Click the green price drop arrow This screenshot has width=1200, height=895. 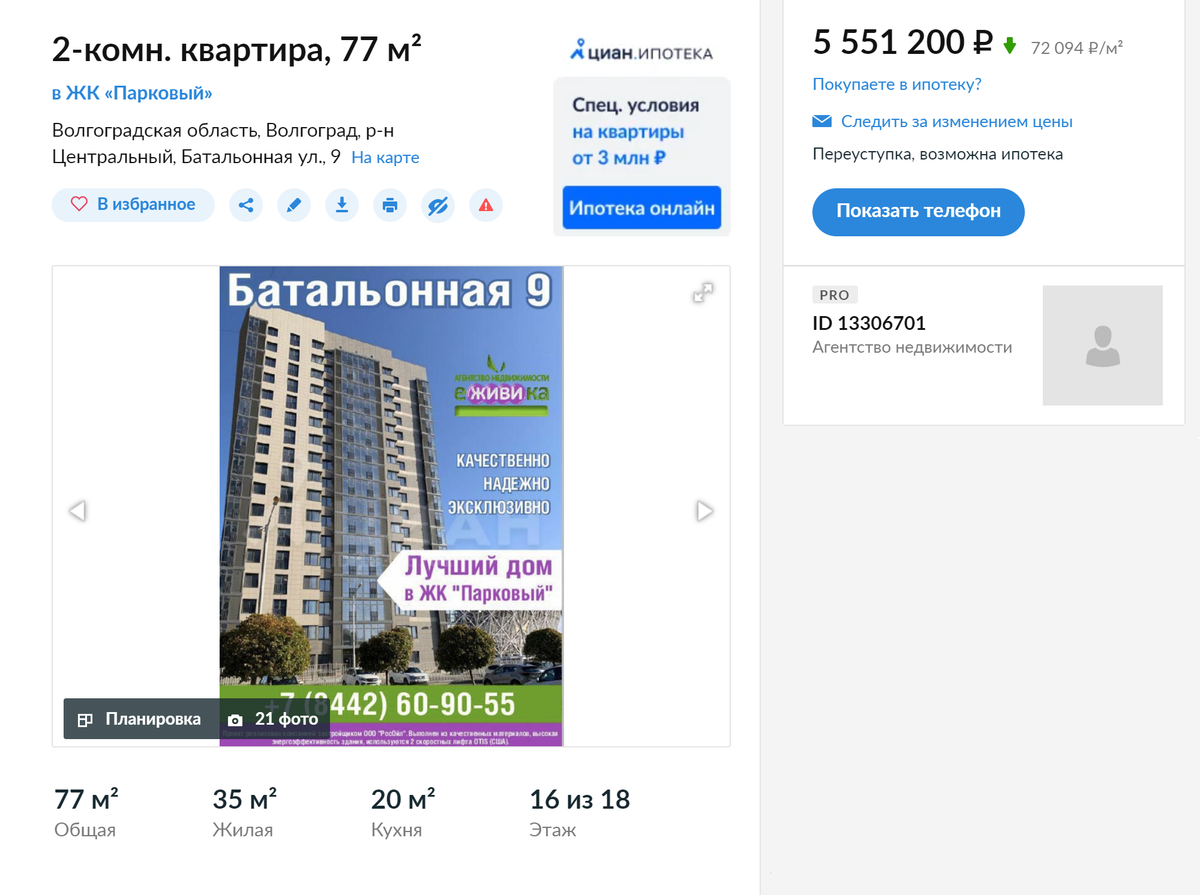(1010, 46)
